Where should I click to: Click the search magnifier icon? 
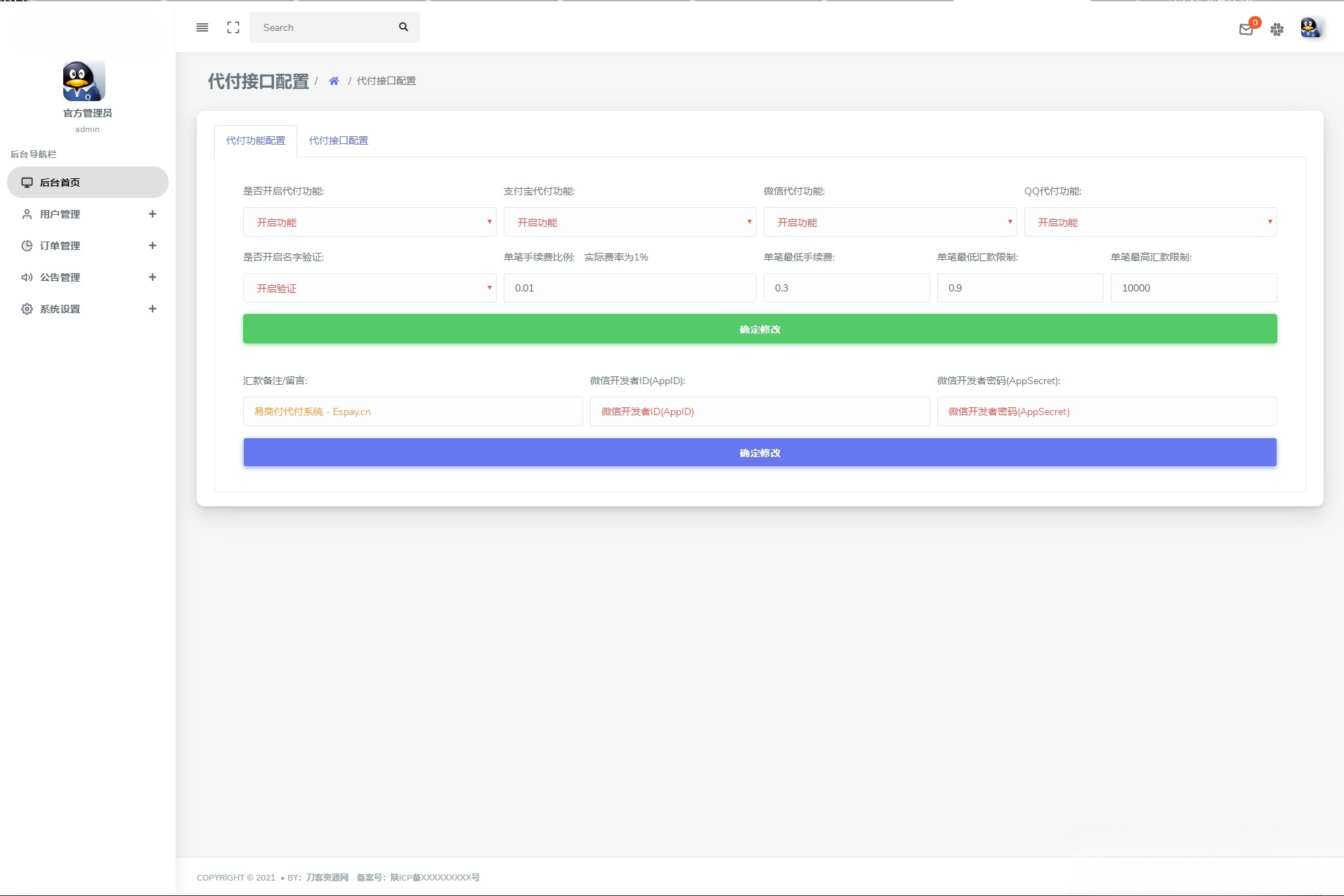click(x=404, y=27)
